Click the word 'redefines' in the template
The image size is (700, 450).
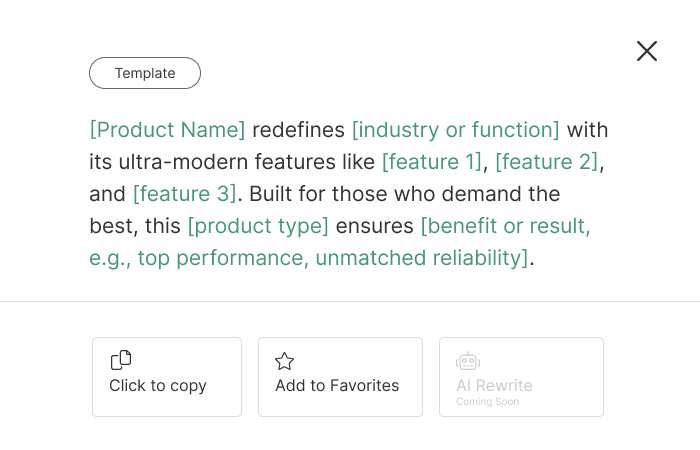(x=298, y=130)
